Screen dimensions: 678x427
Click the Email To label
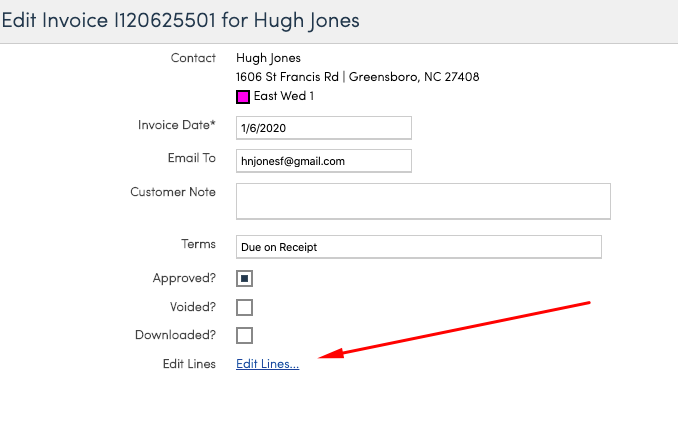(191, 158)
